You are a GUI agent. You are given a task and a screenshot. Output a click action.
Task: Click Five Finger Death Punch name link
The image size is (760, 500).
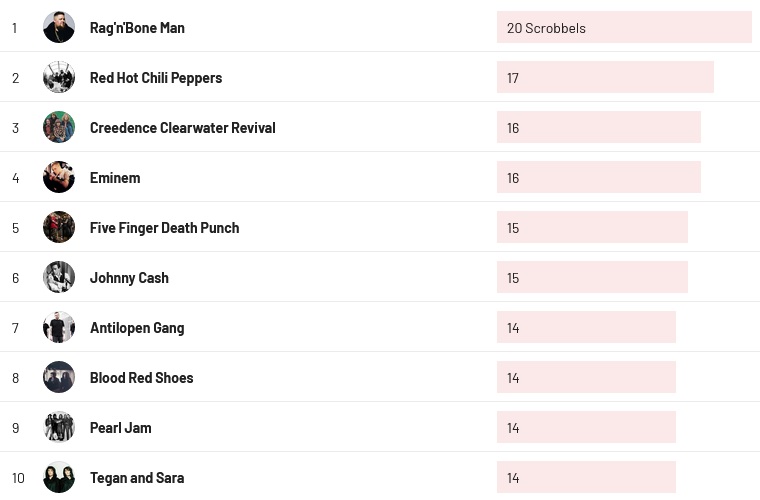coord(164,228)
